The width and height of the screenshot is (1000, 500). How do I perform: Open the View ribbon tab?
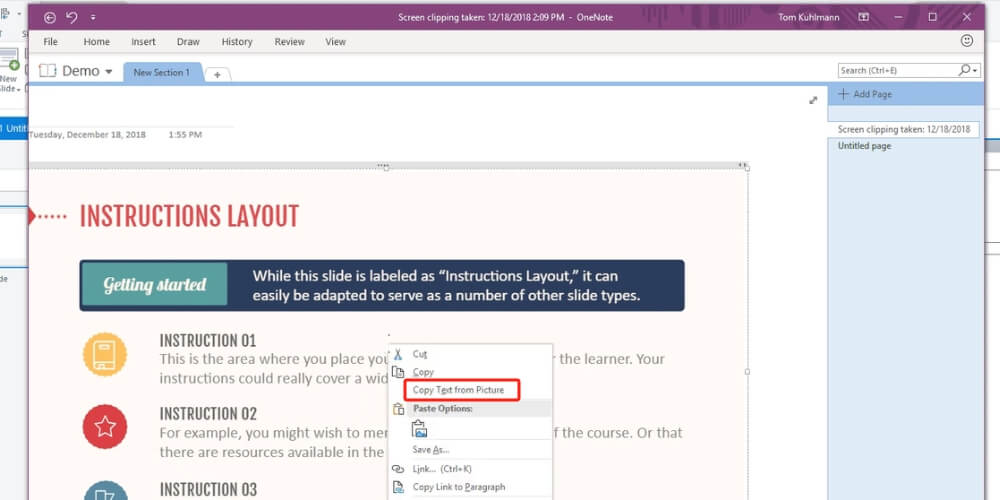point(335,41)
